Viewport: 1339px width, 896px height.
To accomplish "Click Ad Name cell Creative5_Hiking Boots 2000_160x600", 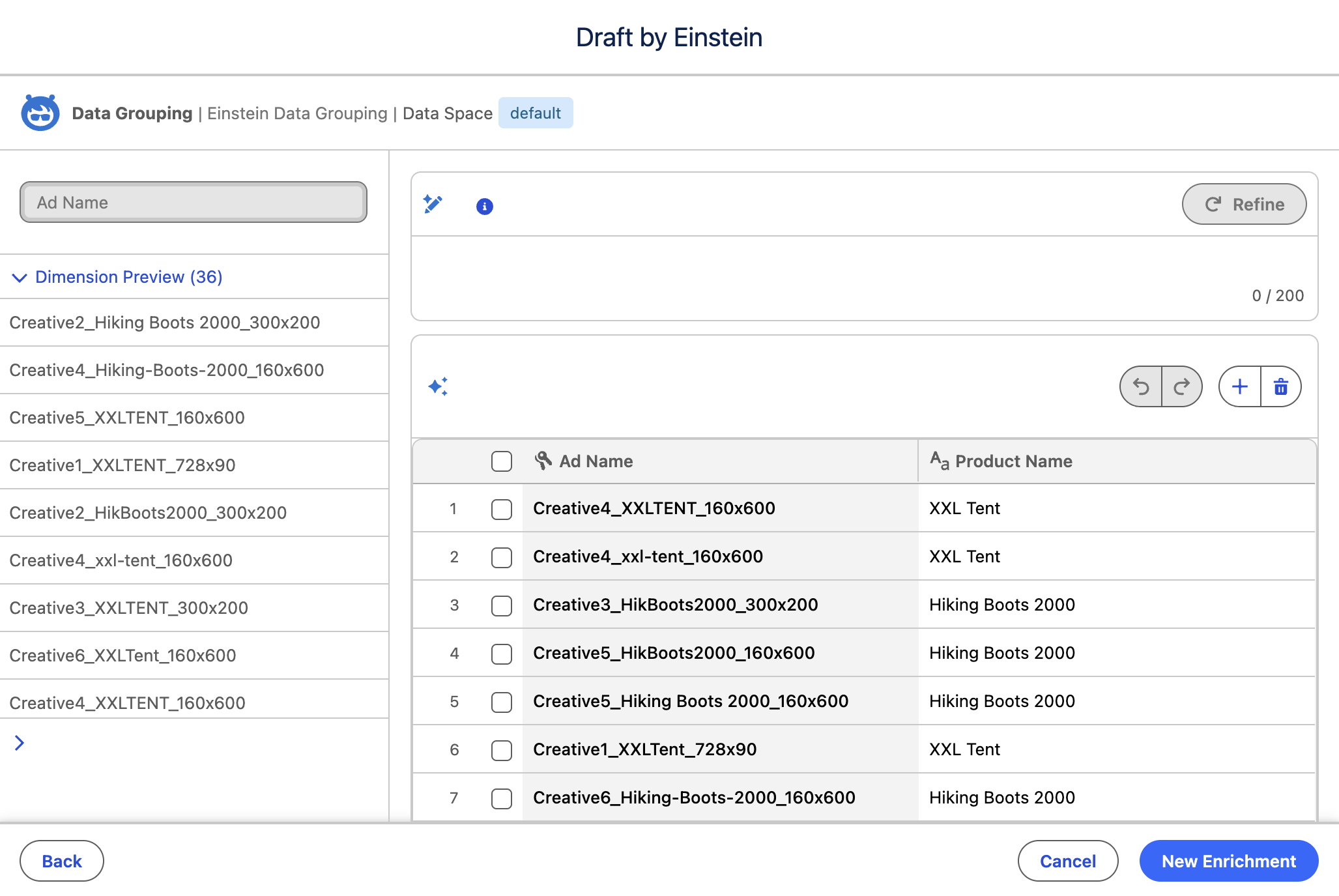I will click(720, 701).
